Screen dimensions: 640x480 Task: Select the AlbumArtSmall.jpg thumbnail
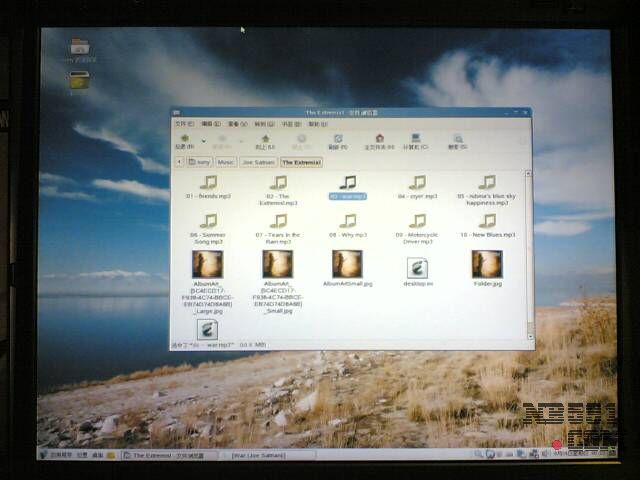(347, 264)
